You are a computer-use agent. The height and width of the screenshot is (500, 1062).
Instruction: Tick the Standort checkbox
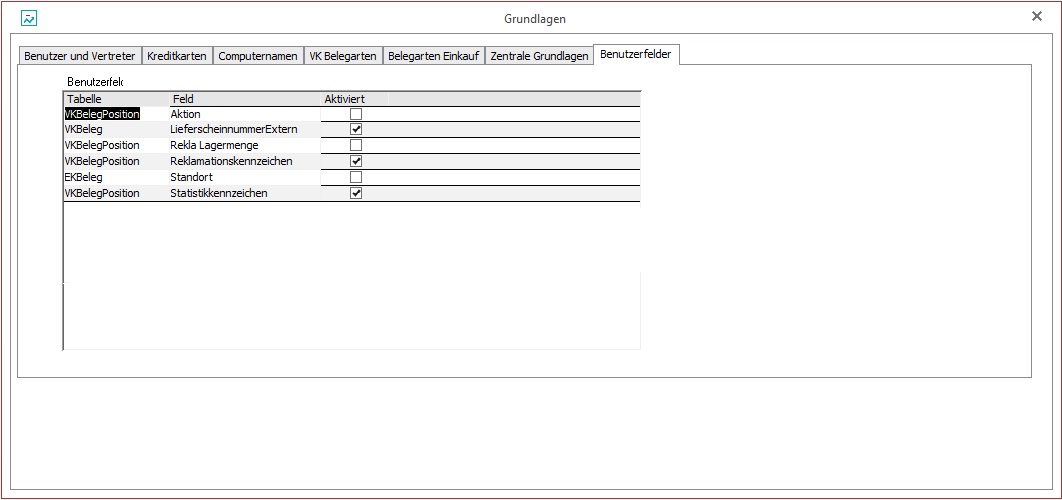coord(355,177)
